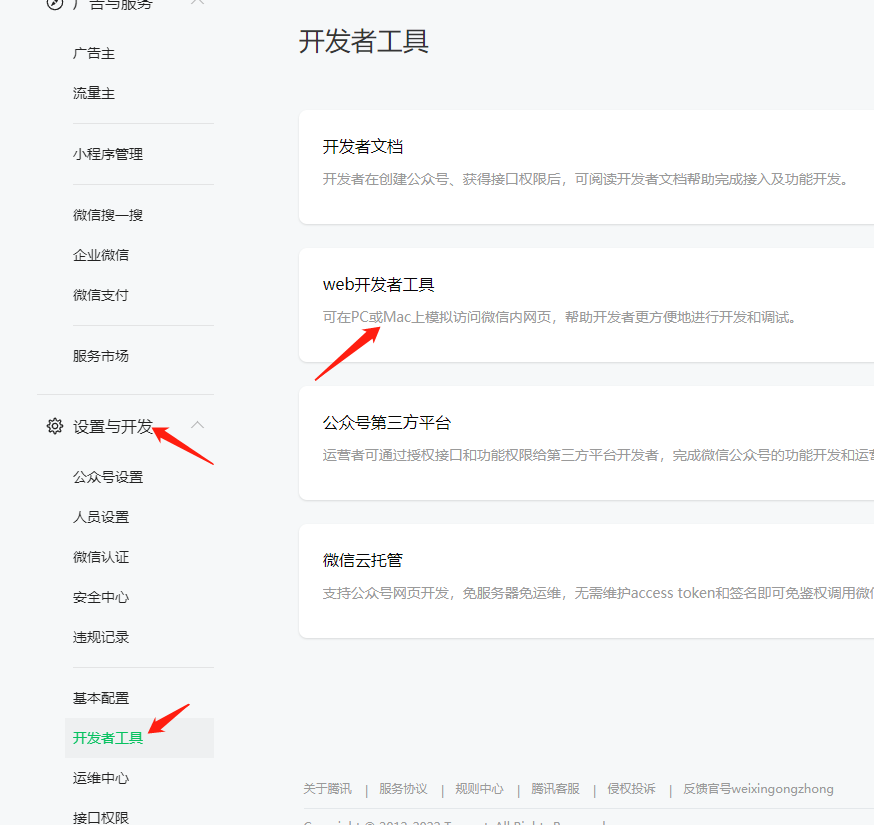
Task: Open 服务市场 menu item
Action: tap(101, 356)
